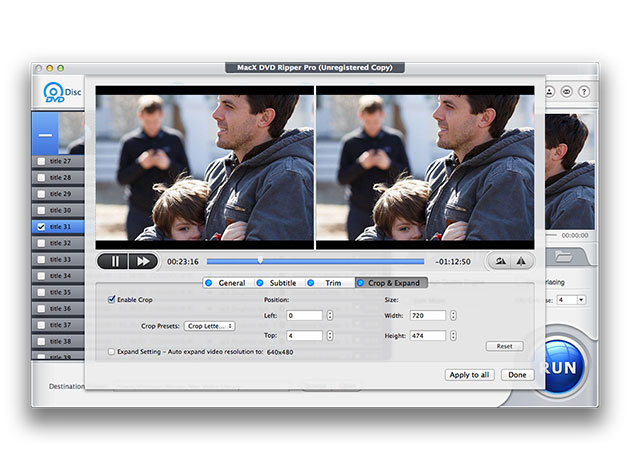This screenshot has width=630, height=473.
Task: Uncheck the title 31 checkbox
Action: 41,227
